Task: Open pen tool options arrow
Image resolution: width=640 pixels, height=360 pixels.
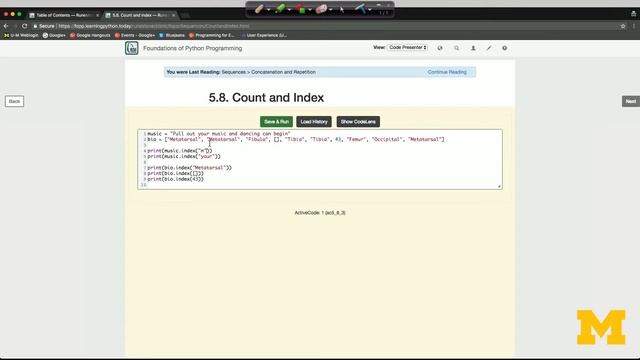Action: pos(269,9)
